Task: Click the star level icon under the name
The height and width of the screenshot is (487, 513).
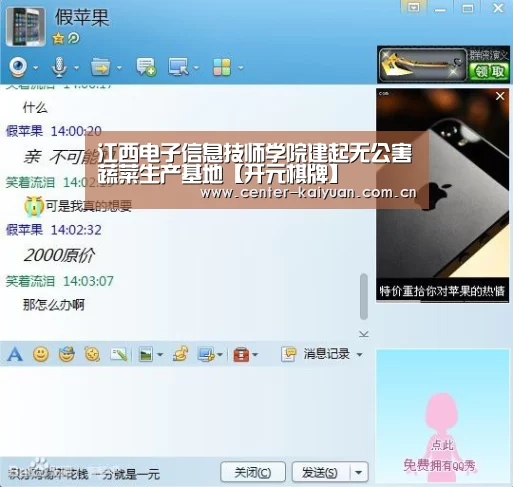Action: click(x=58, y=38)
